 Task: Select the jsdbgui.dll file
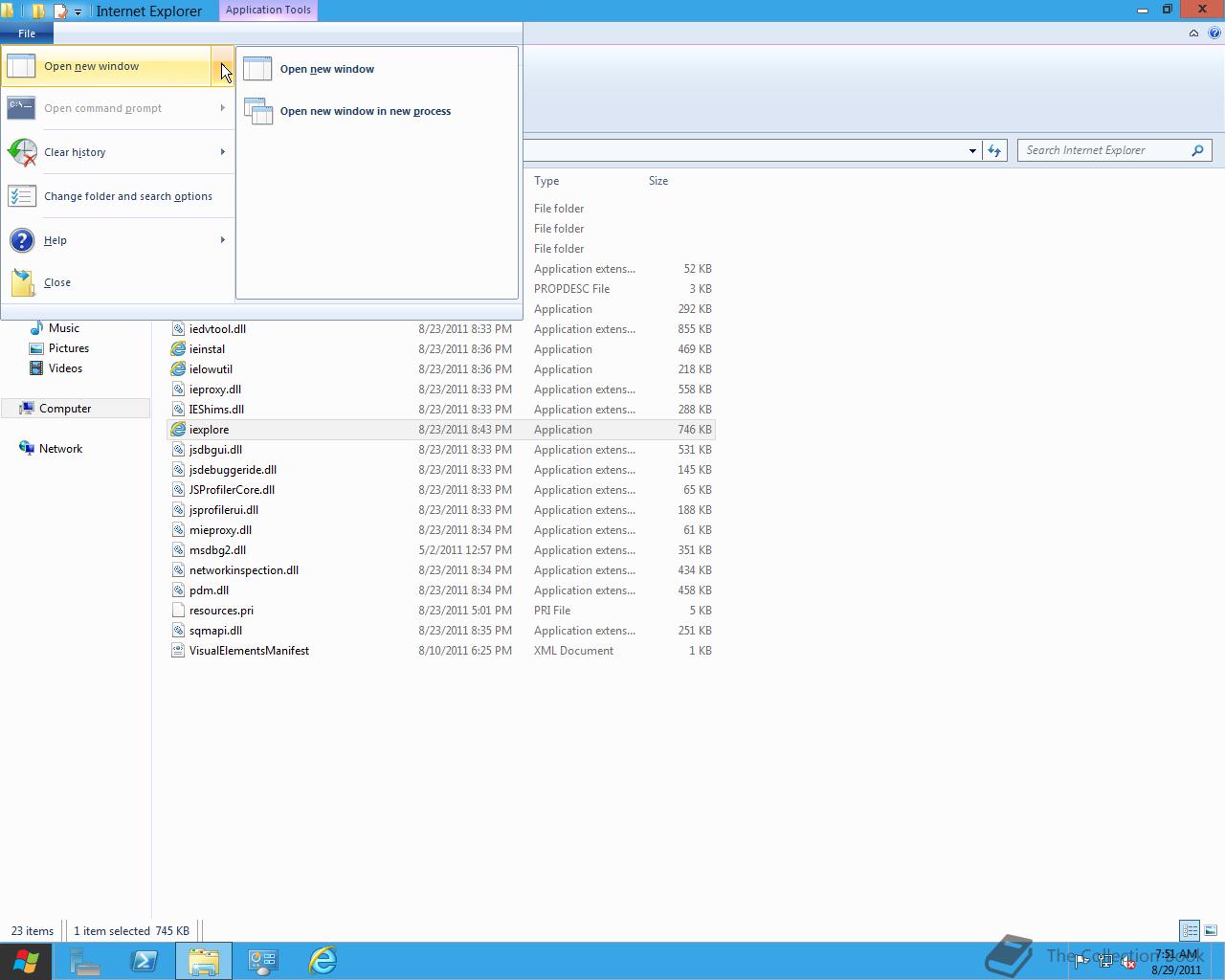click(441, 450)
